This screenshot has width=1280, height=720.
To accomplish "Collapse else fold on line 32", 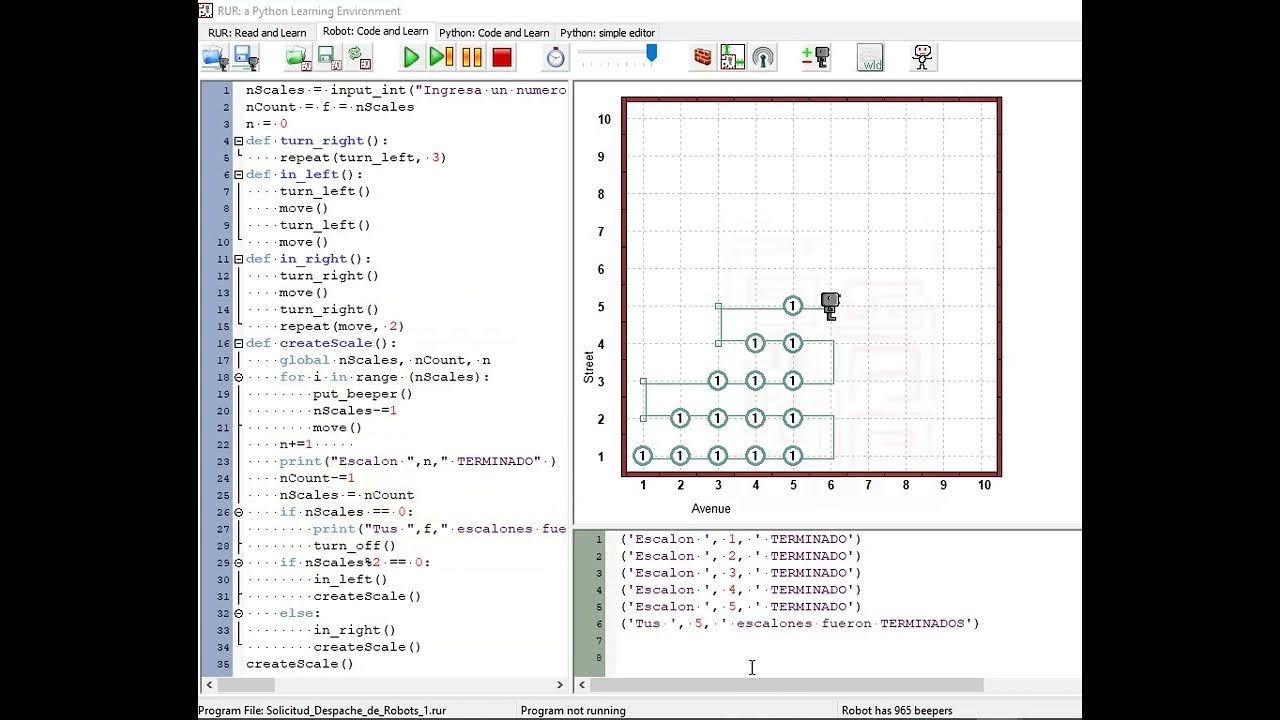I will 238,613.
